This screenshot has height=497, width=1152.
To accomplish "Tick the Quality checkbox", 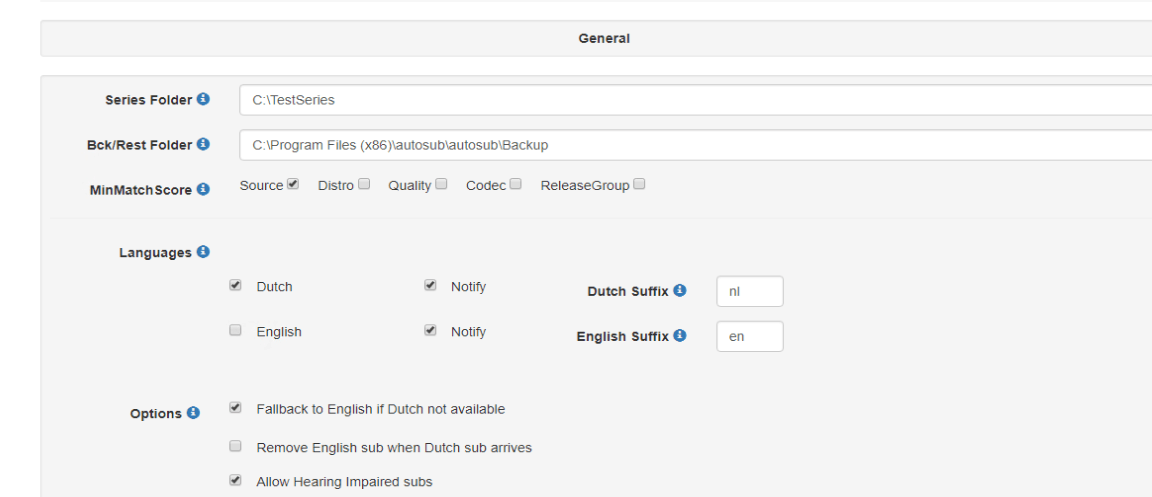I will [441, 184].
